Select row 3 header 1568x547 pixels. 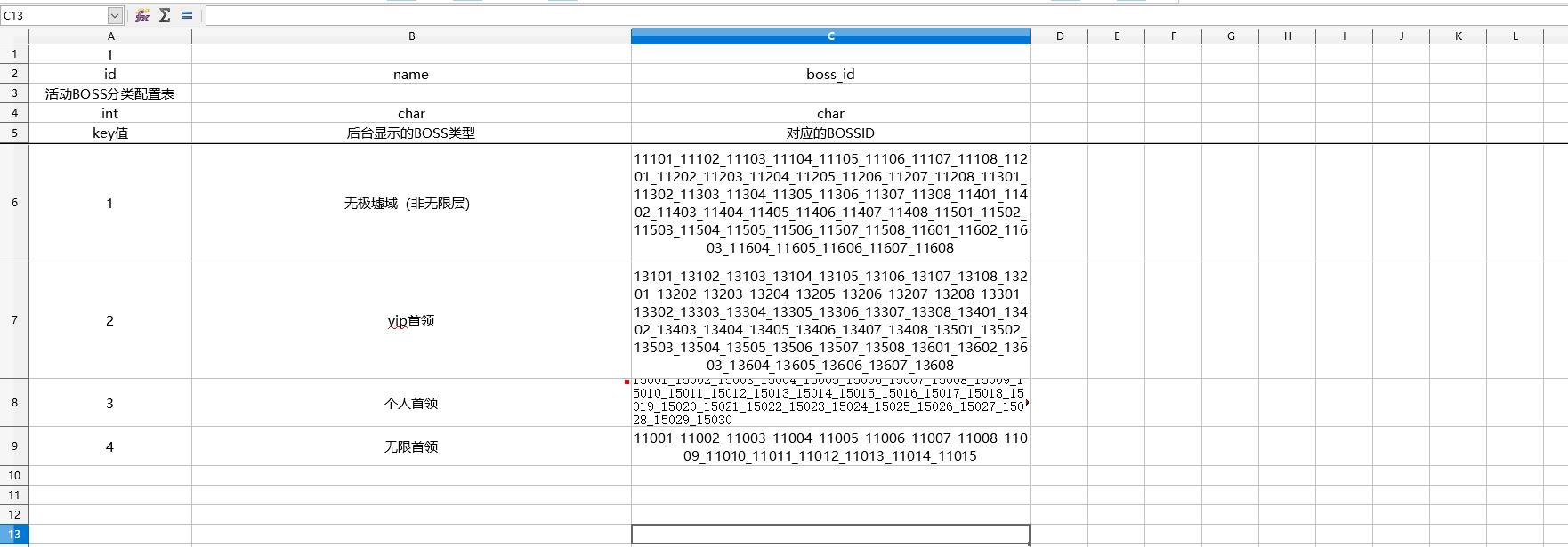tap(14, 93)
